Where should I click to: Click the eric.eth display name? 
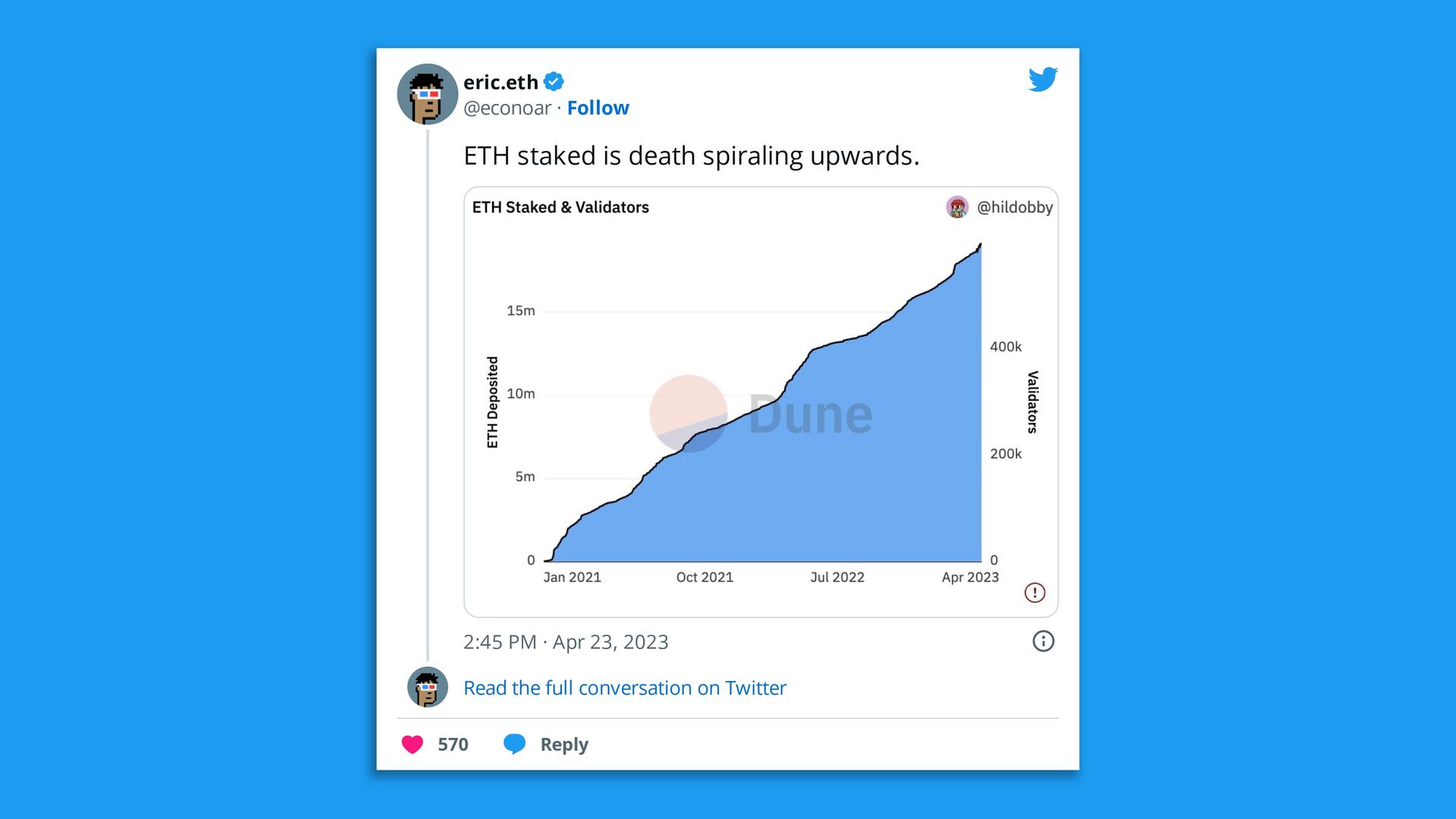[500, 82]
